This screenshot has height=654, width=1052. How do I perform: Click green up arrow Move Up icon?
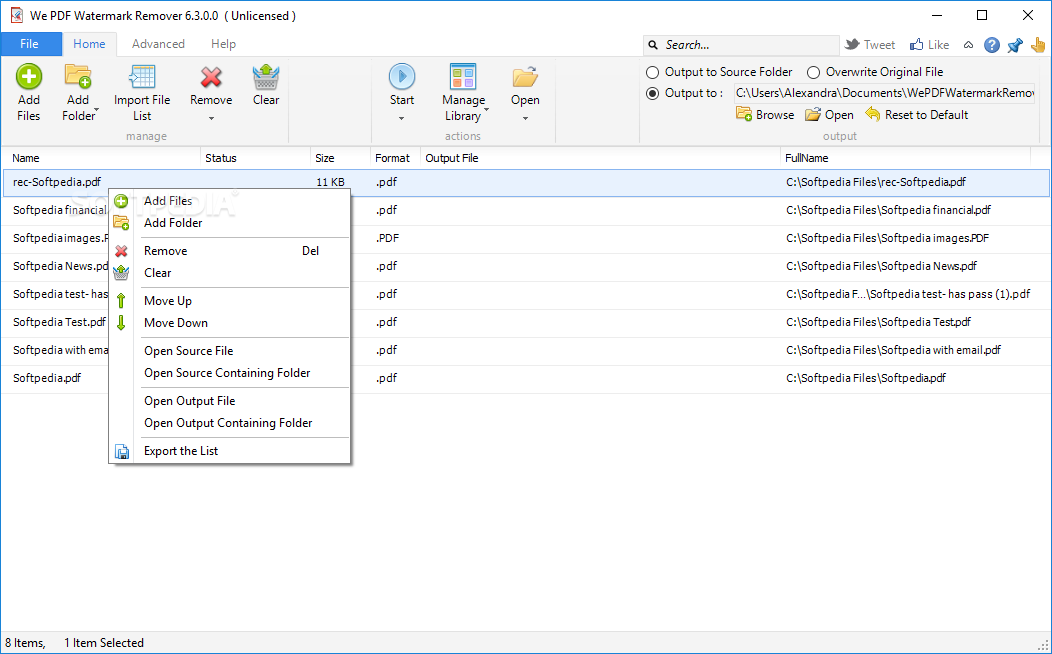(x=121, y=301)
